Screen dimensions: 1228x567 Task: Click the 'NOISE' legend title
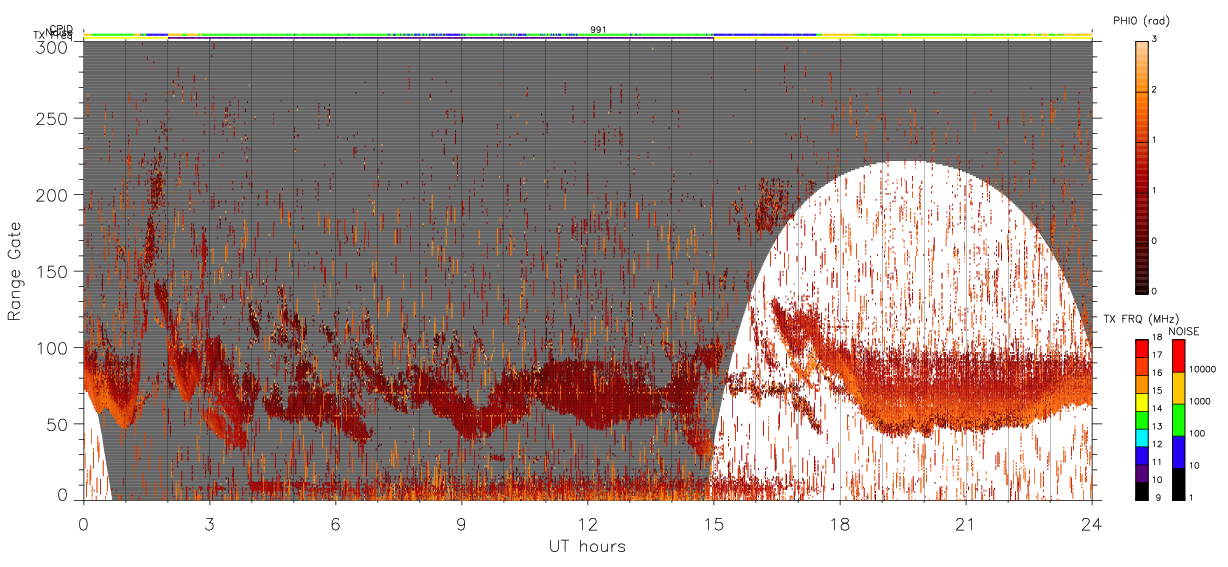pos(1183,331)
